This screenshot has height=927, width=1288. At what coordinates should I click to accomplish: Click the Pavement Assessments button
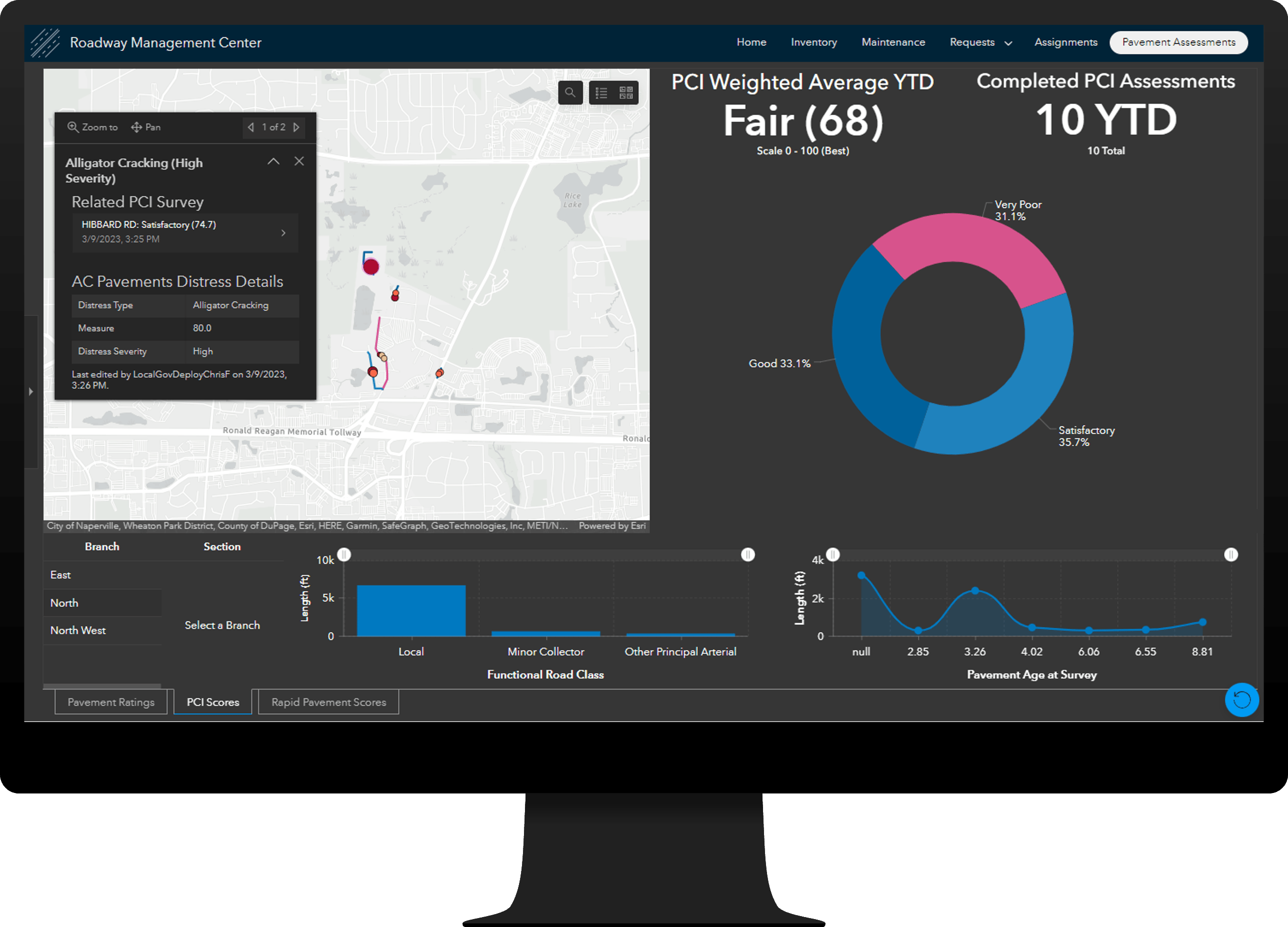tap(1178, 42)
